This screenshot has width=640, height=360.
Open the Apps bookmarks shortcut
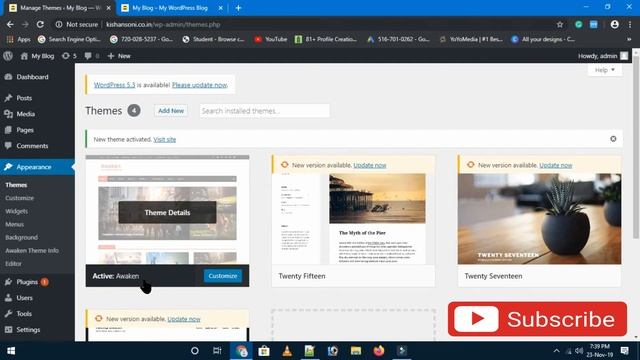19,39
